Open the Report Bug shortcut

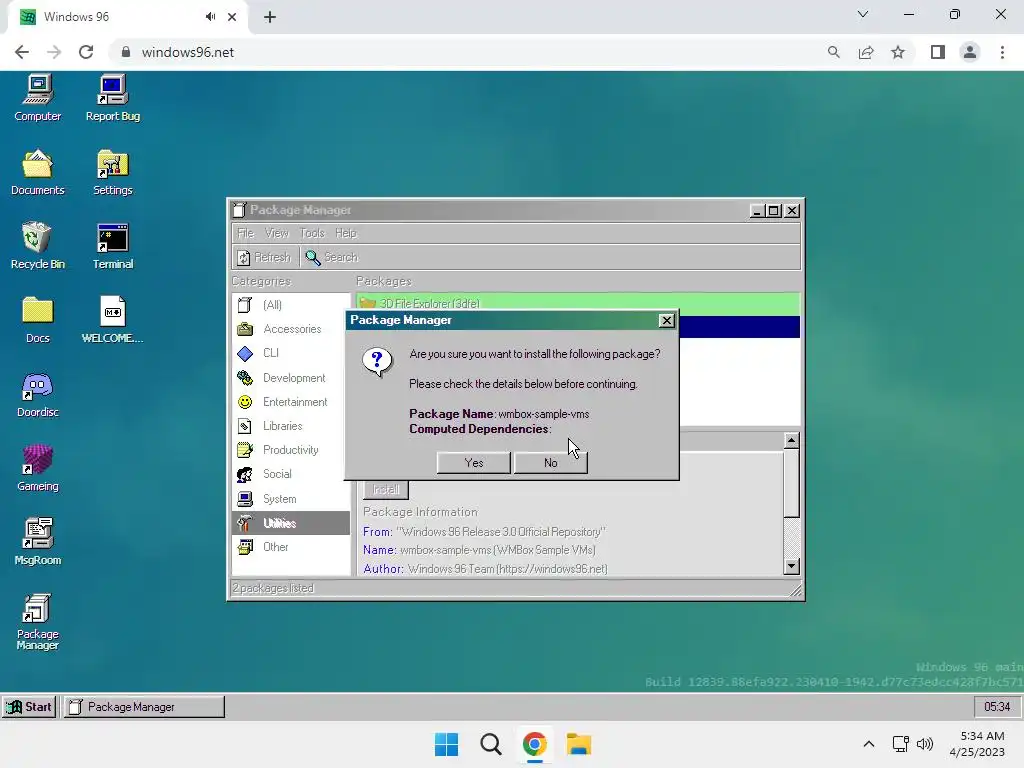112,98
